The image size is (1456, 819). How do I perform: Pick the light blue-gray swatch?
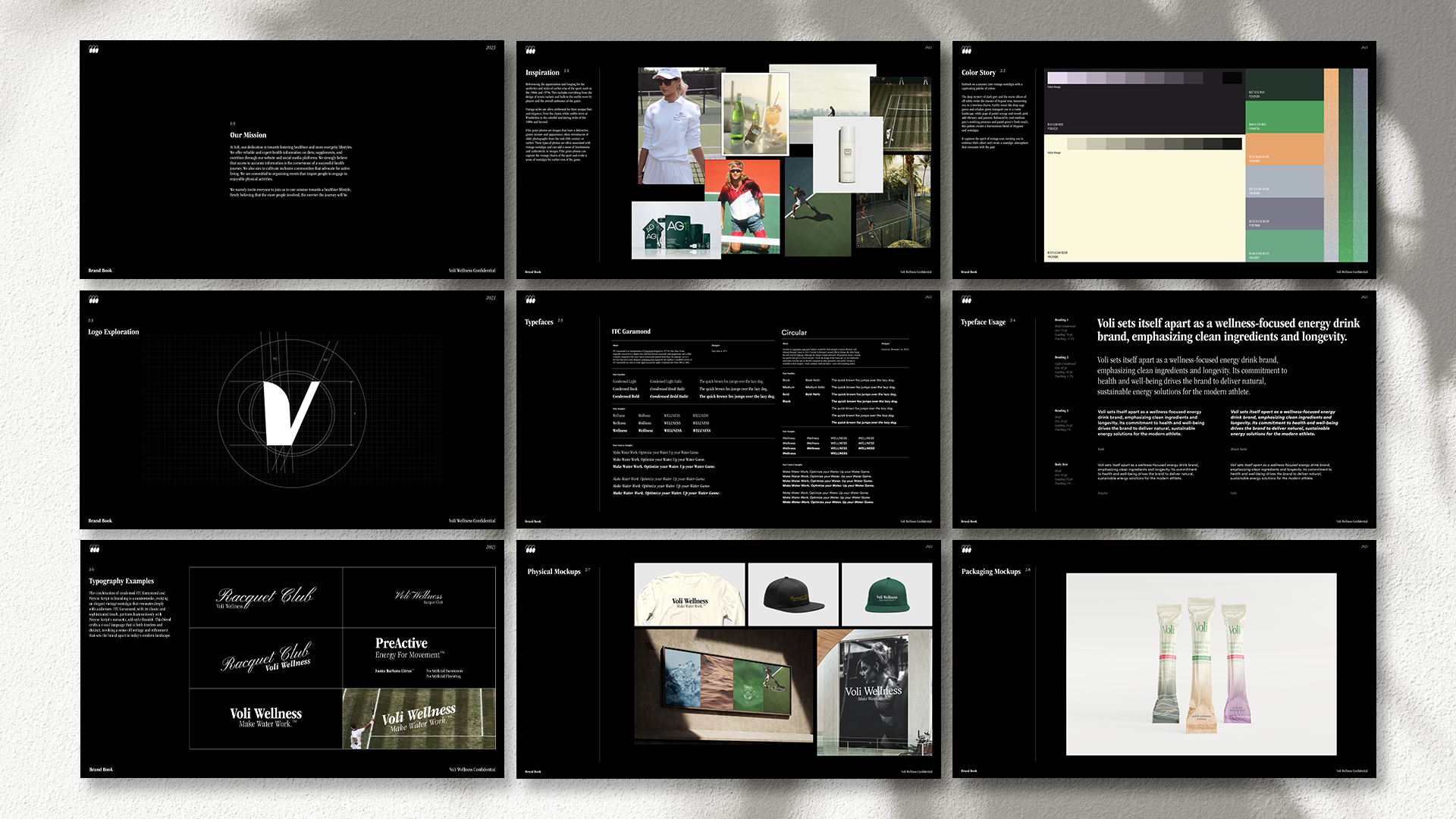[1285, 181]
